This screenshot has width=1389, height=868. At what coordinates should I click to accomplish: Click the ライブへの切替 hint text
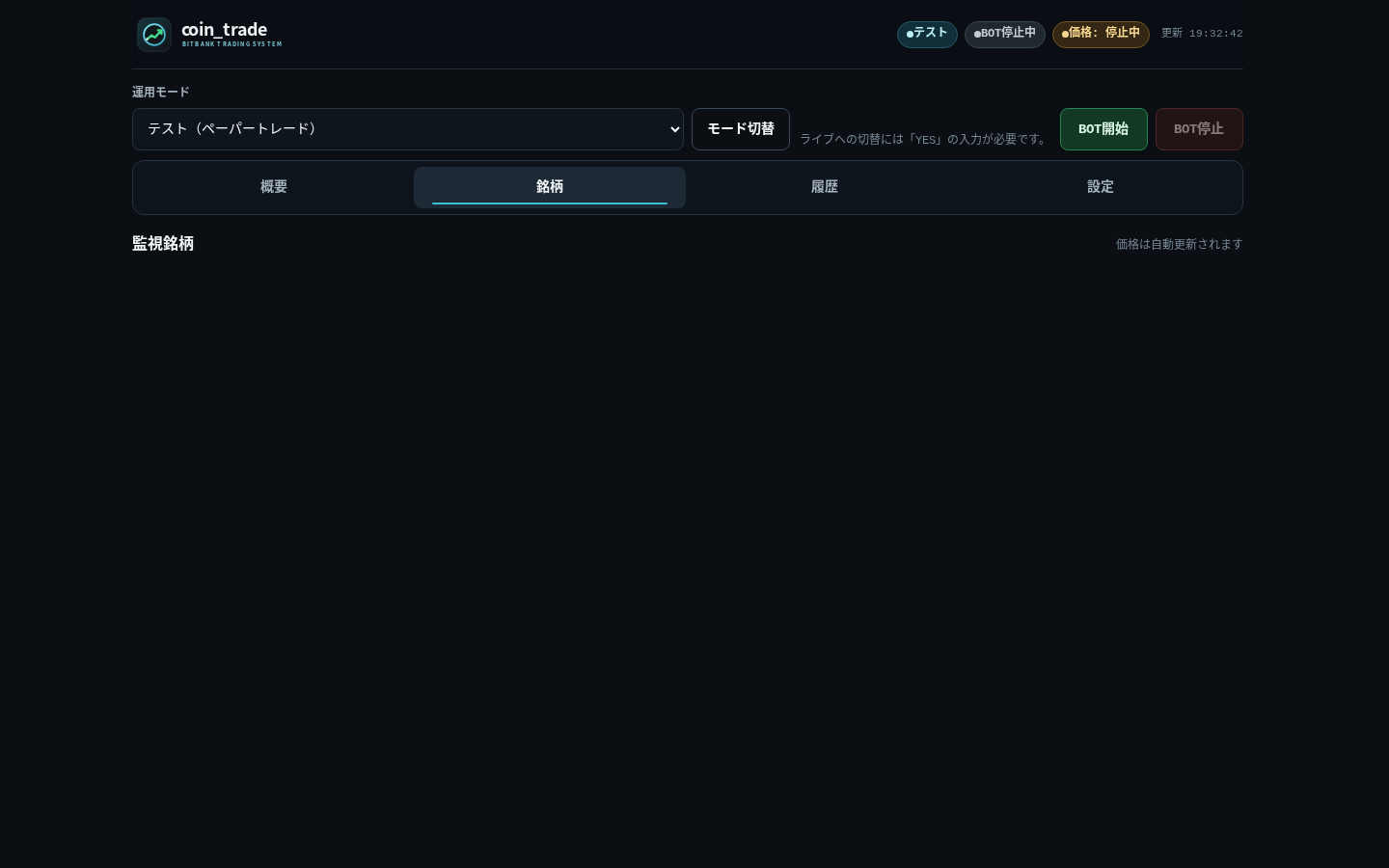click(x=925, y=139)
